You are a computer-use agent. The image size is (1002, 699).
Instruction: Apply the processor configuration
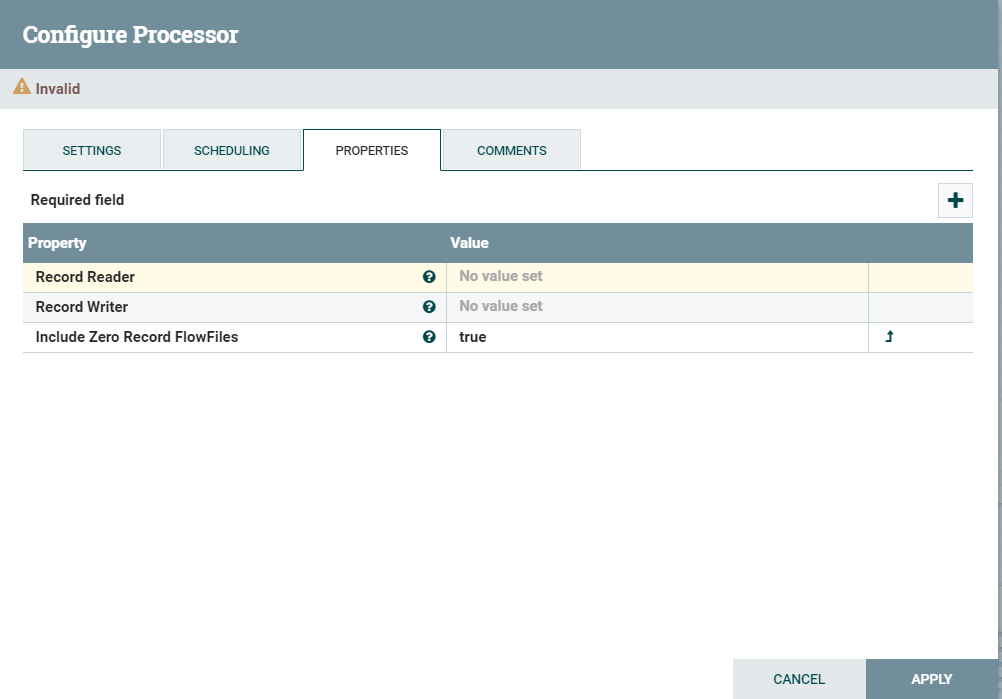931,678
